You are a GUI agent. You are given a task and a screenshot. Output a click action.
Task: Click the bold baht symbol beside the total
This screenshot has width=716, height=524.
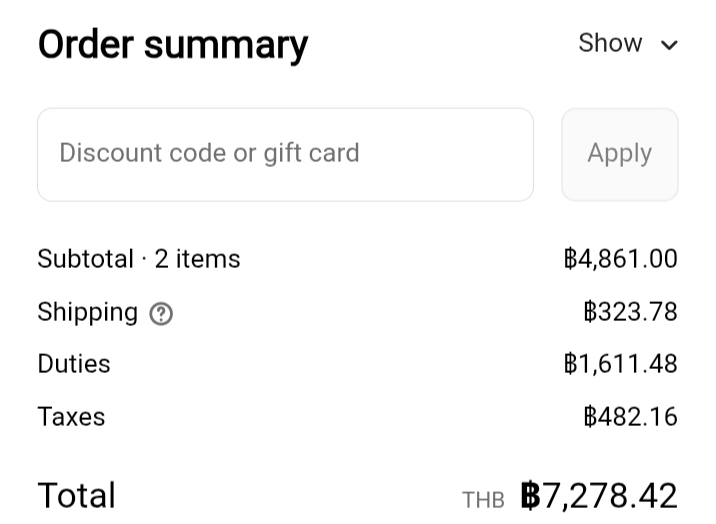[x=530, y=496]
